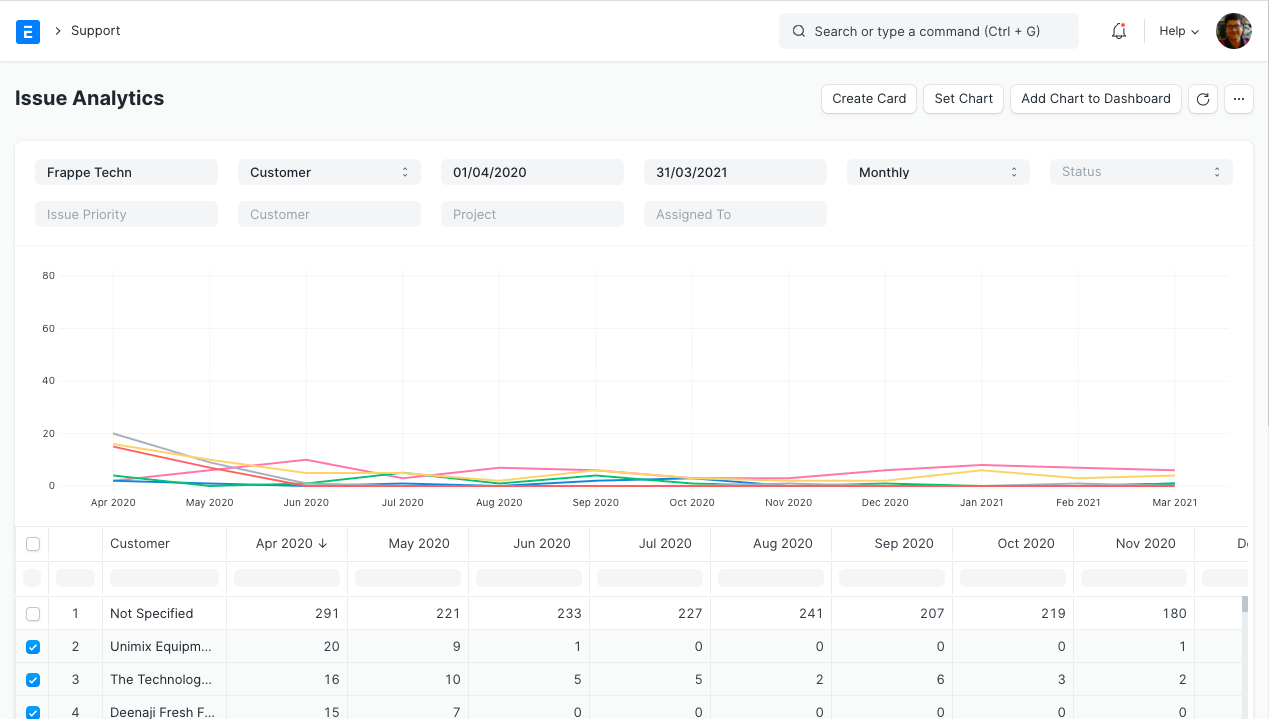1269x719 pixels.
Task: Click the Frappe logo icon top left
Action: [x=28, y=31]
